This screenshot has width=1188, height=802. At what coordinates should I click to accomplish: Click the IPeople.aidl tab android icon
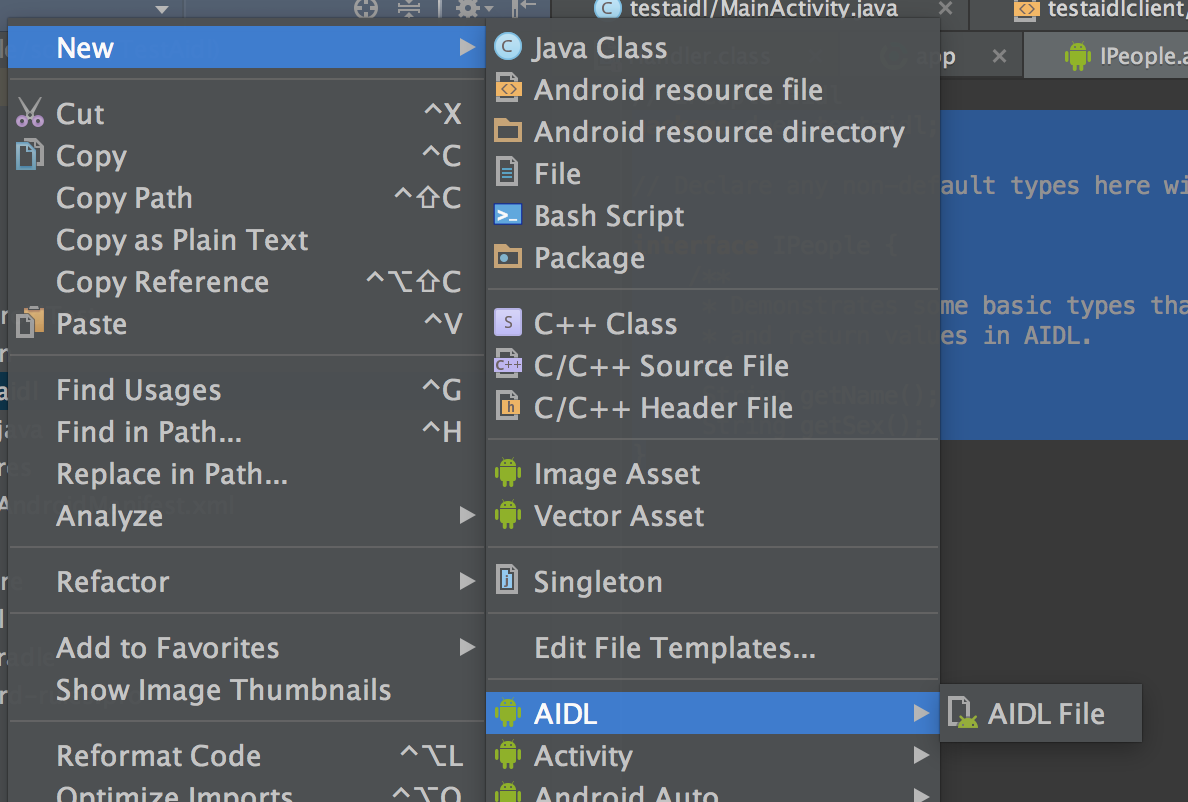pos(1077,56)
